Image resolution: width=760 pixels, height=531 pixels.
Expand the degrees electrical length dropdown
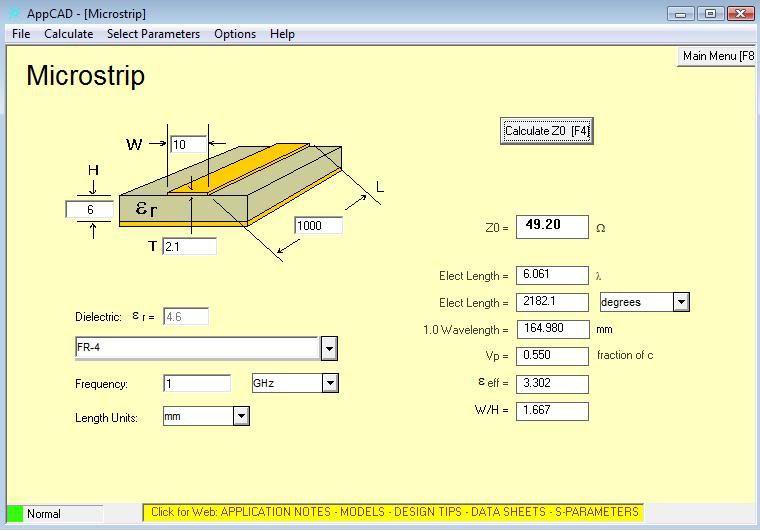click(681, 302)
